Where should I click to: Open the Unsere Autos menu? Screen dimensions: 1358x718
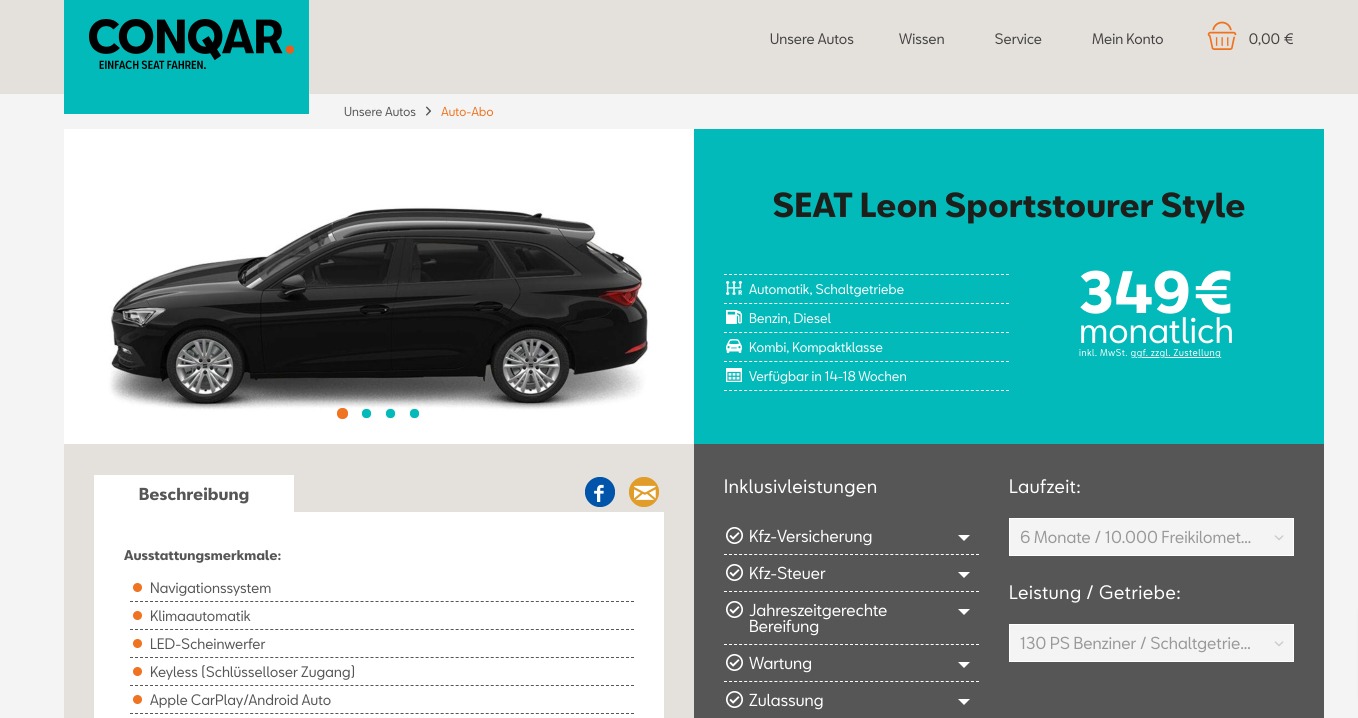tap(811, 39)
